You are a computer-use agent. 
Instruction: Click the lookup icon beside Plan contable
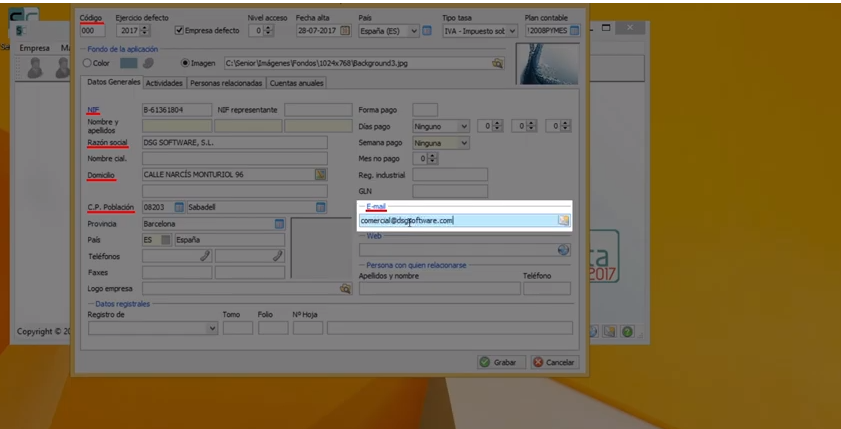(x=574, y=31)
